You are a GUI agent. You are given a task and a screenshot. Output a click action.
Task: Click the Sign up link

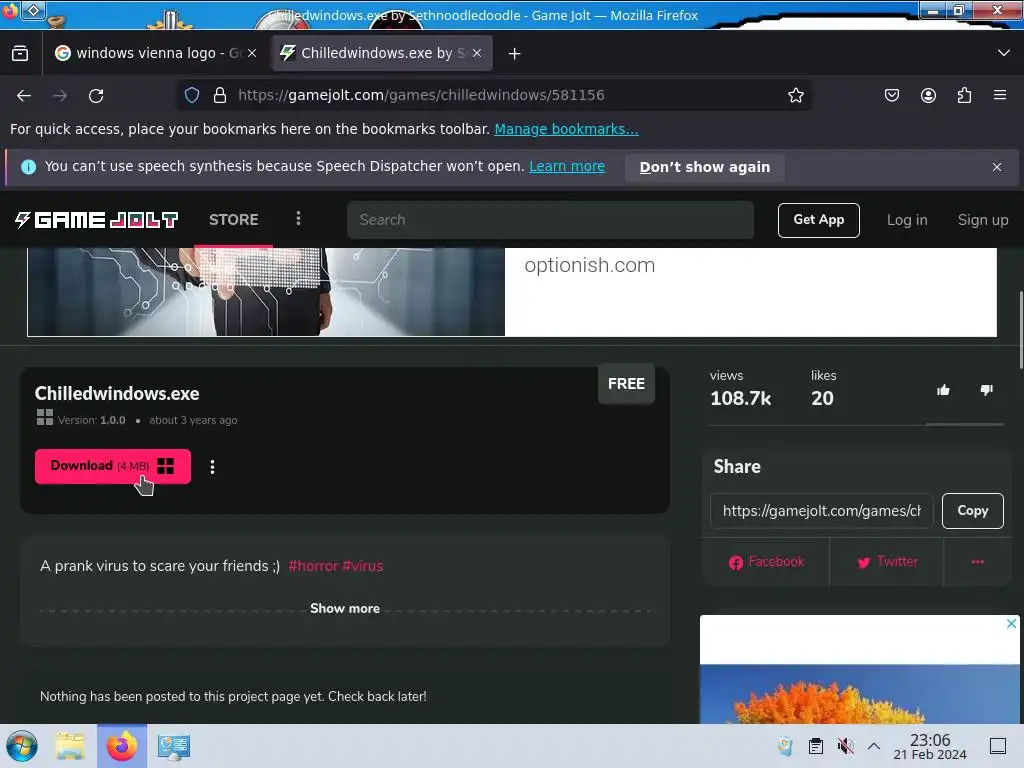983,220
